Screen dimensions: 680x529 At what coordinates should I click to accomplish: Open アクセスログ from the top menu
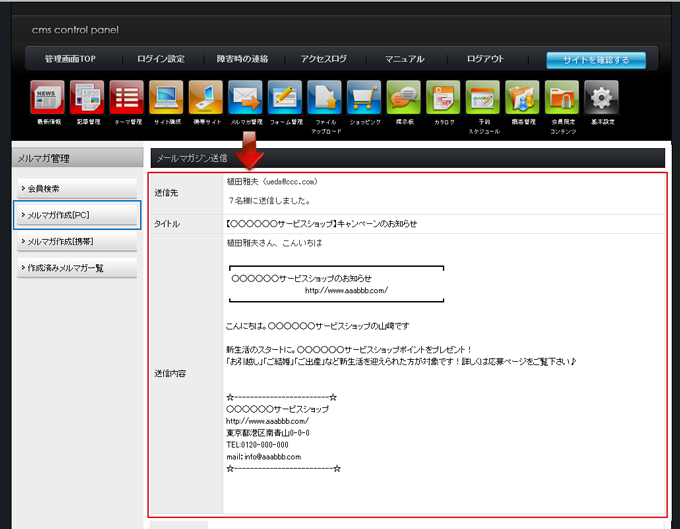[x=324, y=59]
